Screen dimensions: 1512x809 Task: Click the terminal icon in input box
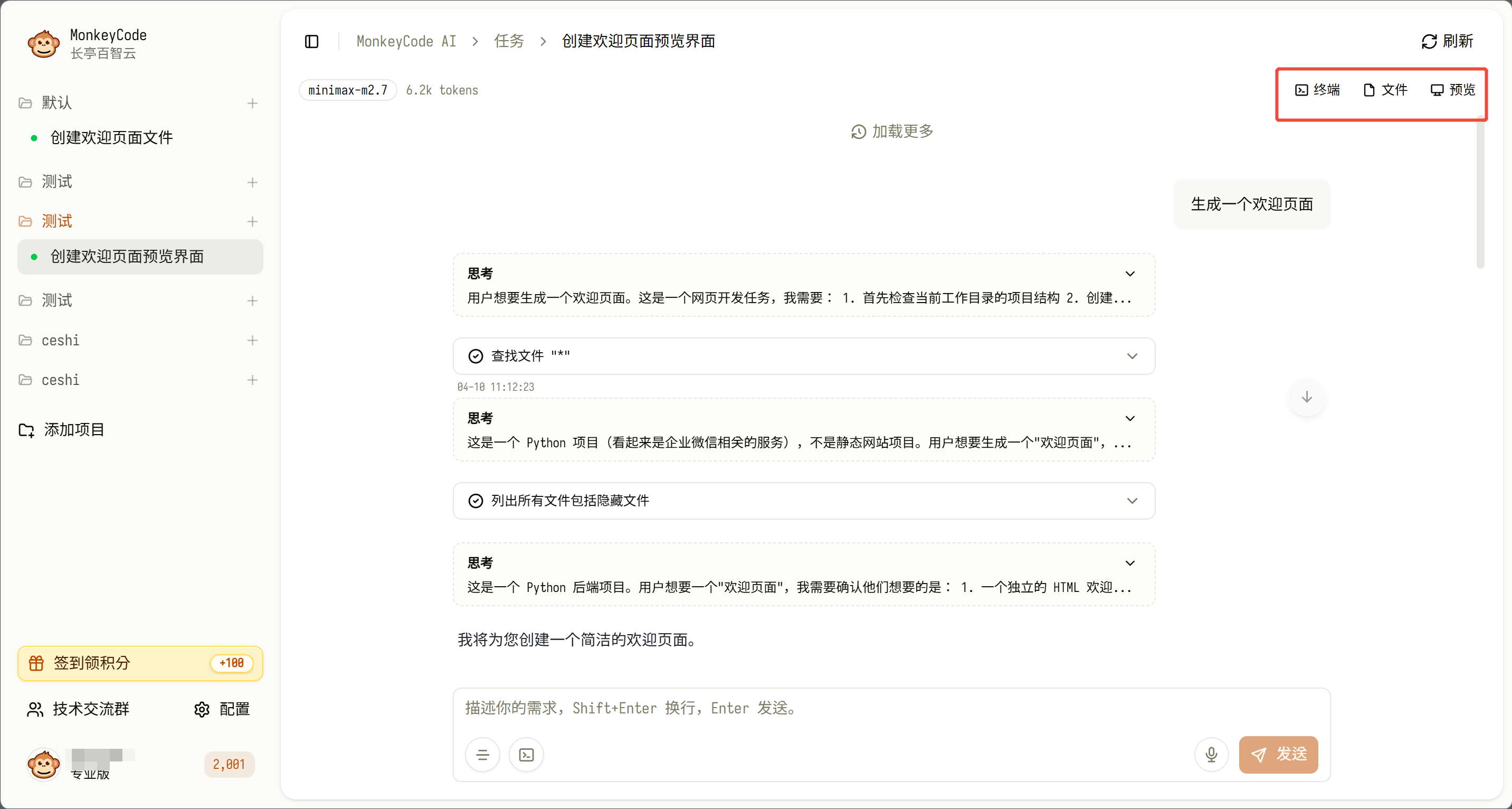coord(527,755)
